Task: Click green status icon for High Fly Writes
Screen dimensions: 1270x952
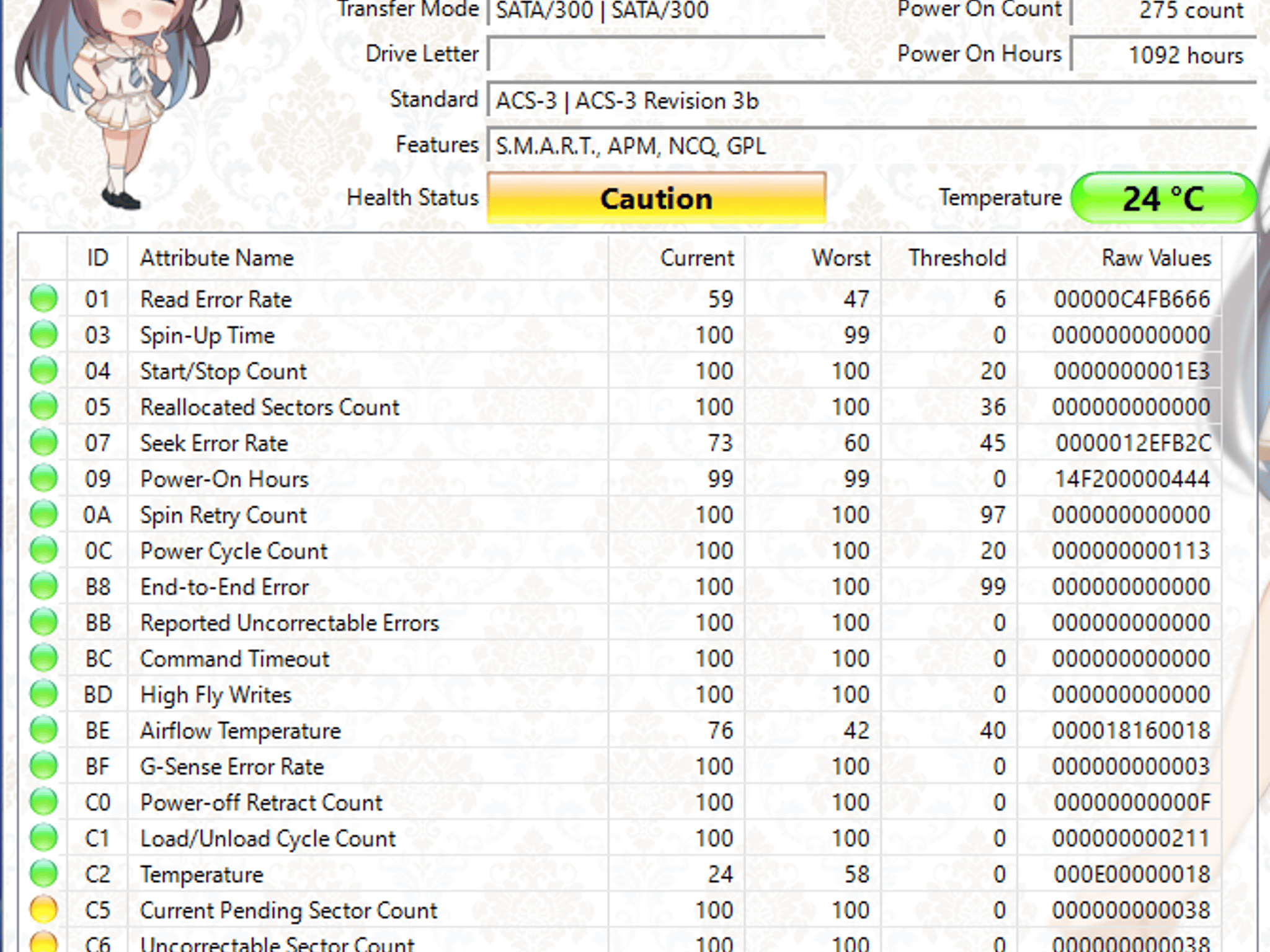Action: click(44, 694)
